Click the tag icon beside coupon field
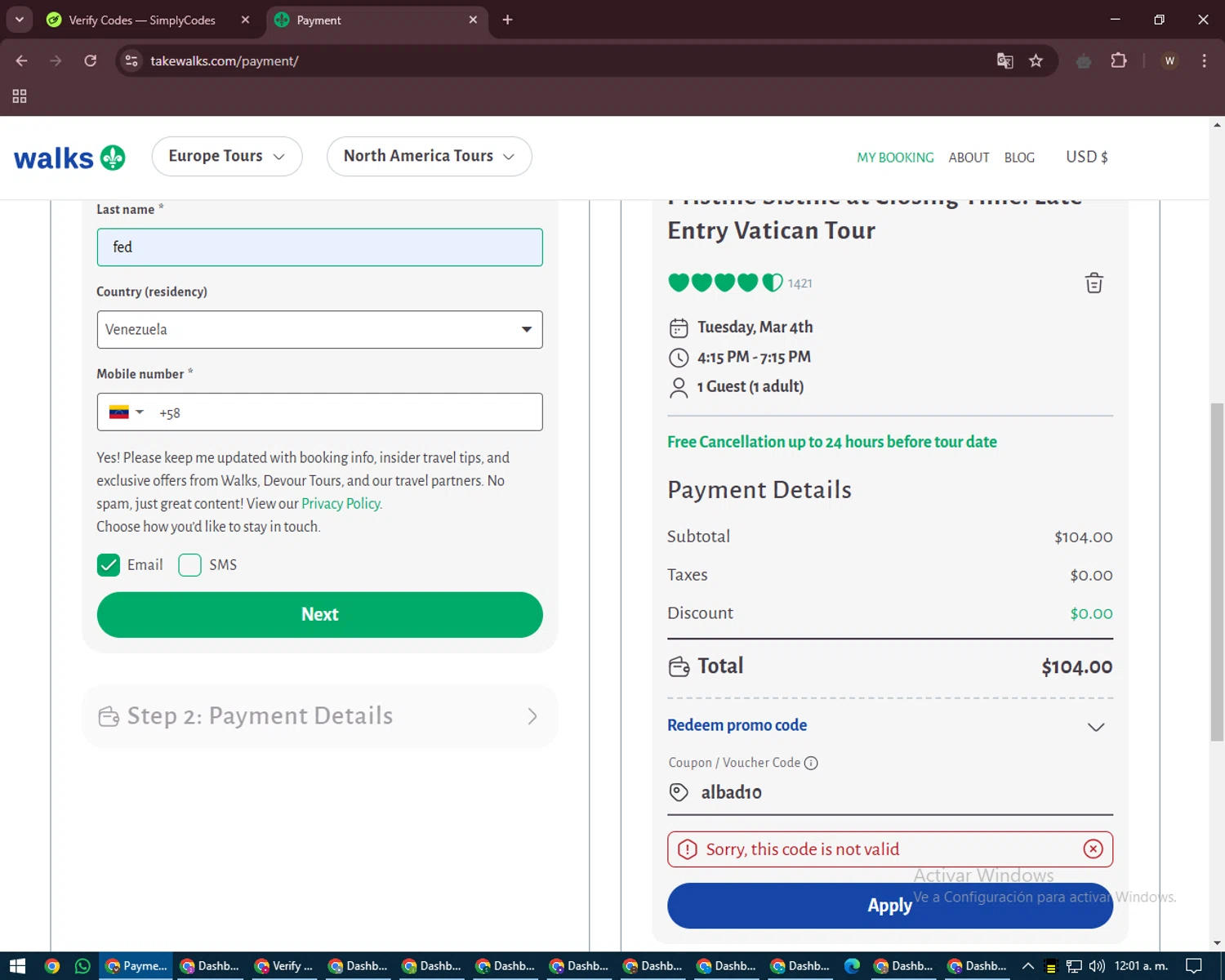Screen dimensions: 1225x980 (679, 792)
